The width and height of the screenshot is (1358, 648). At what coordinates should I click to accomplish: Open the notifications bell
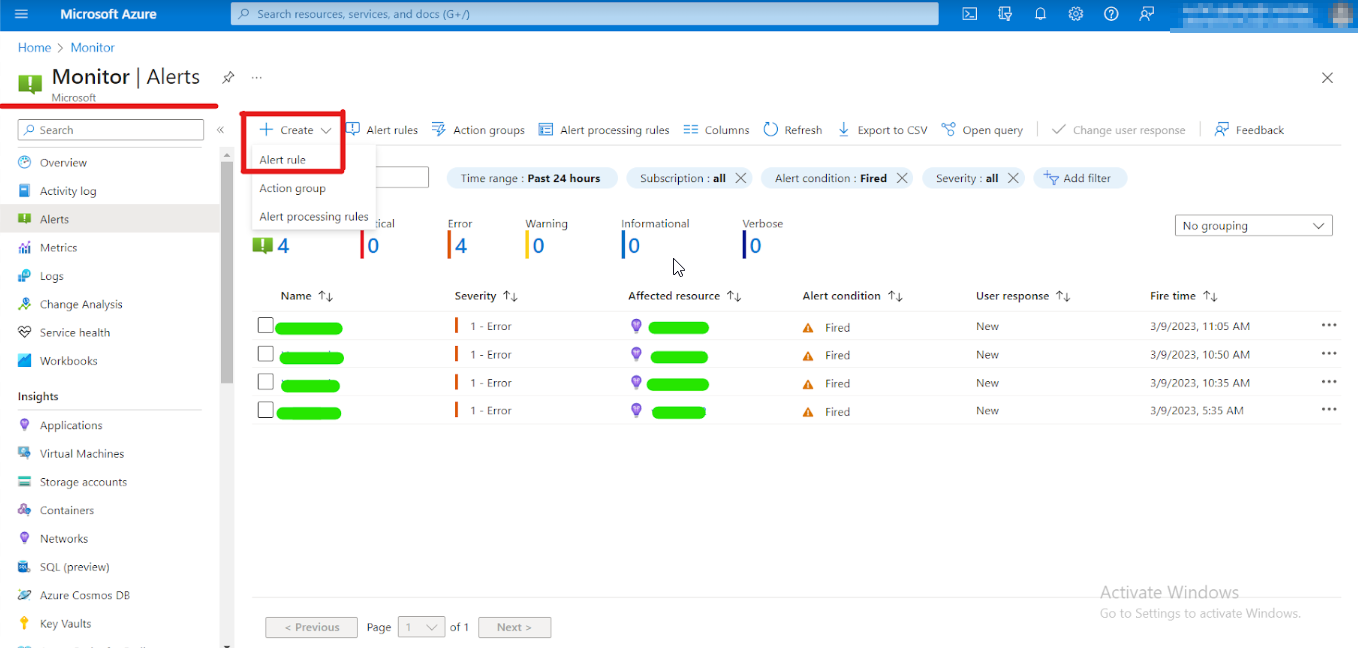pos(1040,14)
